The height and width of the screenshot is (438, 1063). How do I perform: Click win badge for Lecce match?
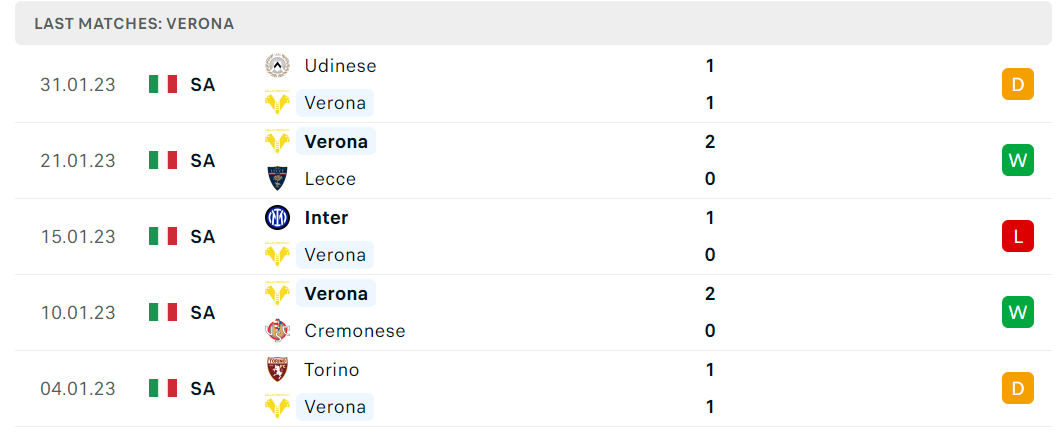pyautogui.click(x=1018, y=161)
